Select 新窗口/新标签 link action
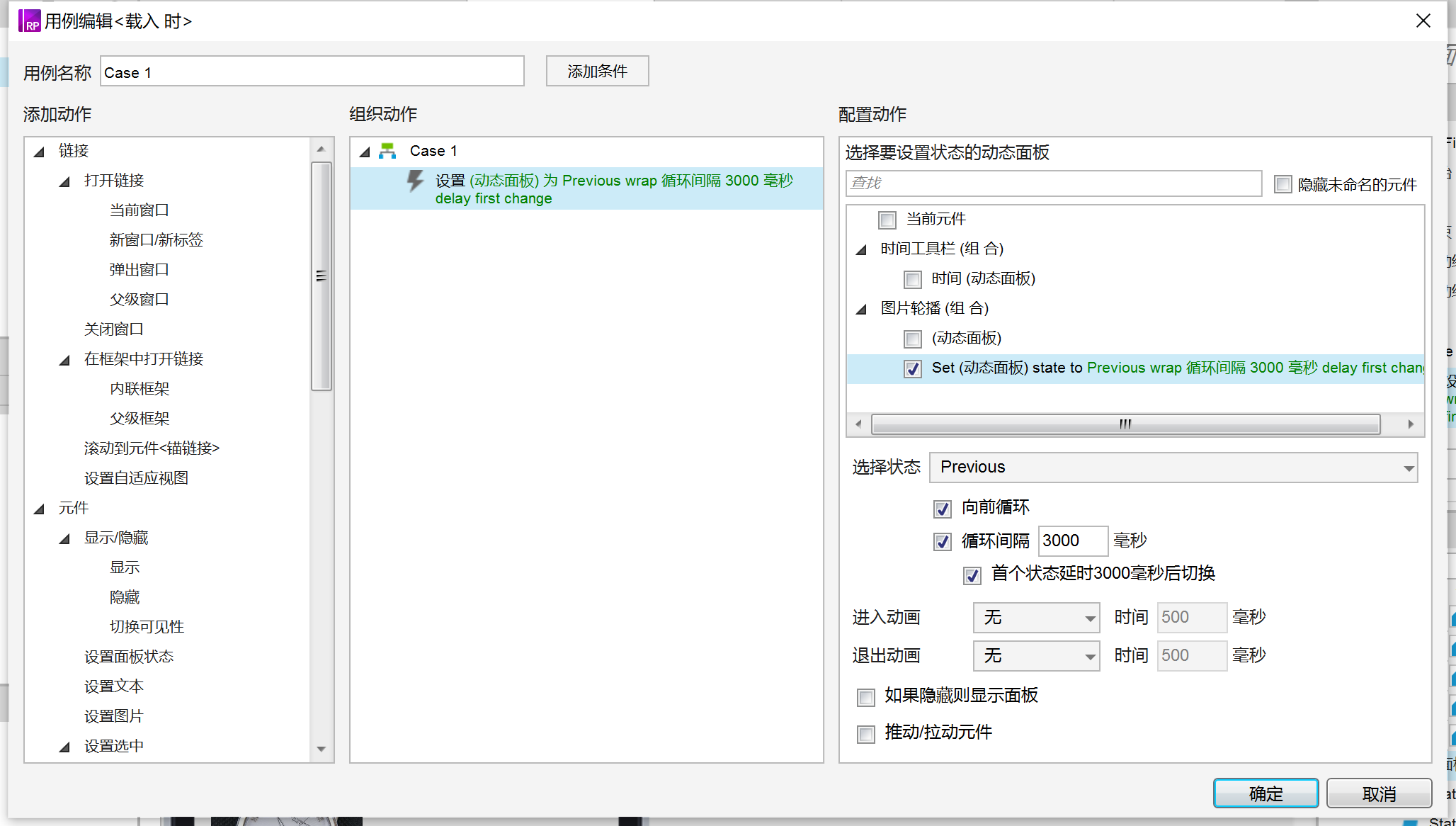 [x=156, y=240]
